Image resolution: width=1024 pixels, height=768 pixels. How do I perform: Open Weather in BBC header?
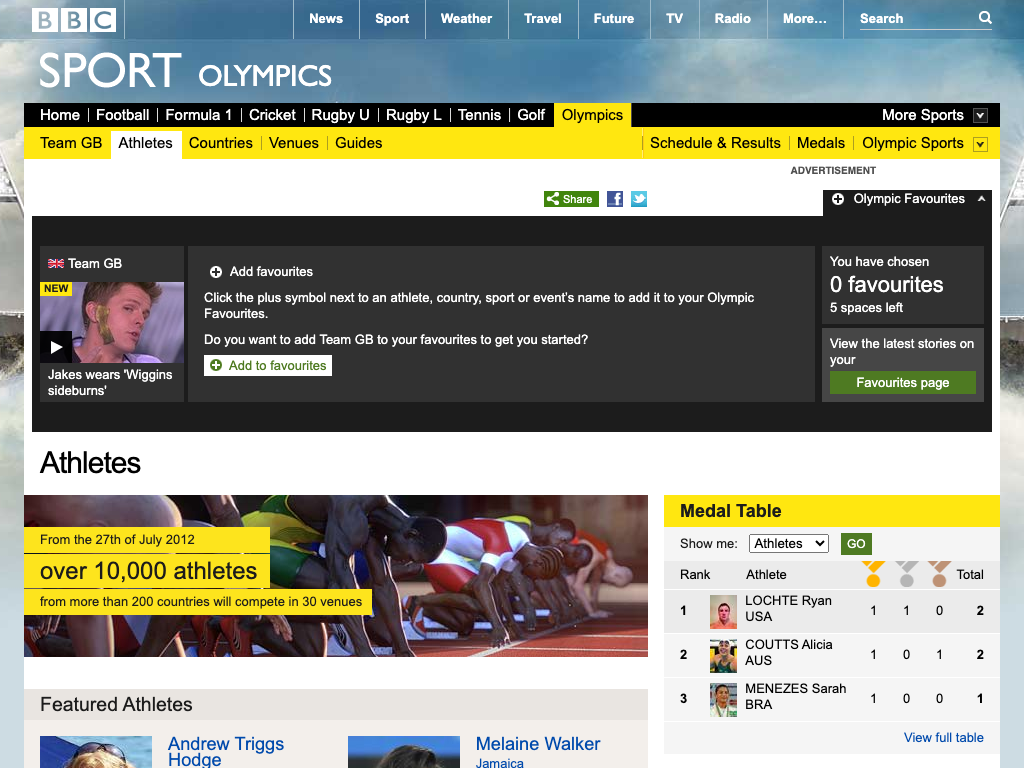(x=466, y=19)
